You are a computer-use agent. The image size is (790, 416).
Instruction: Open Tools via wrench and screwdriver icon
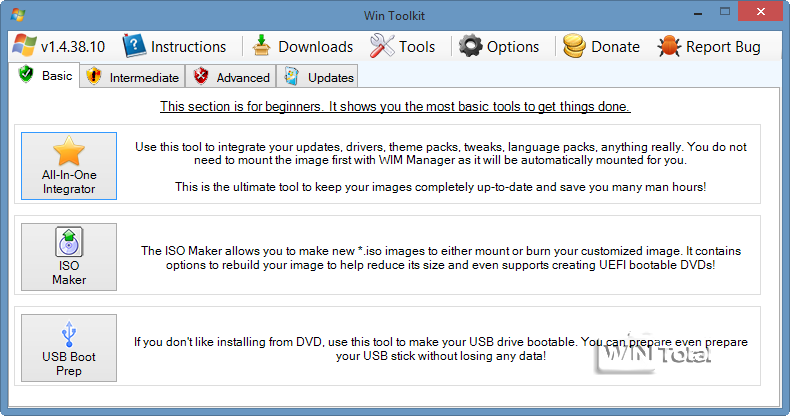(382, 46)
